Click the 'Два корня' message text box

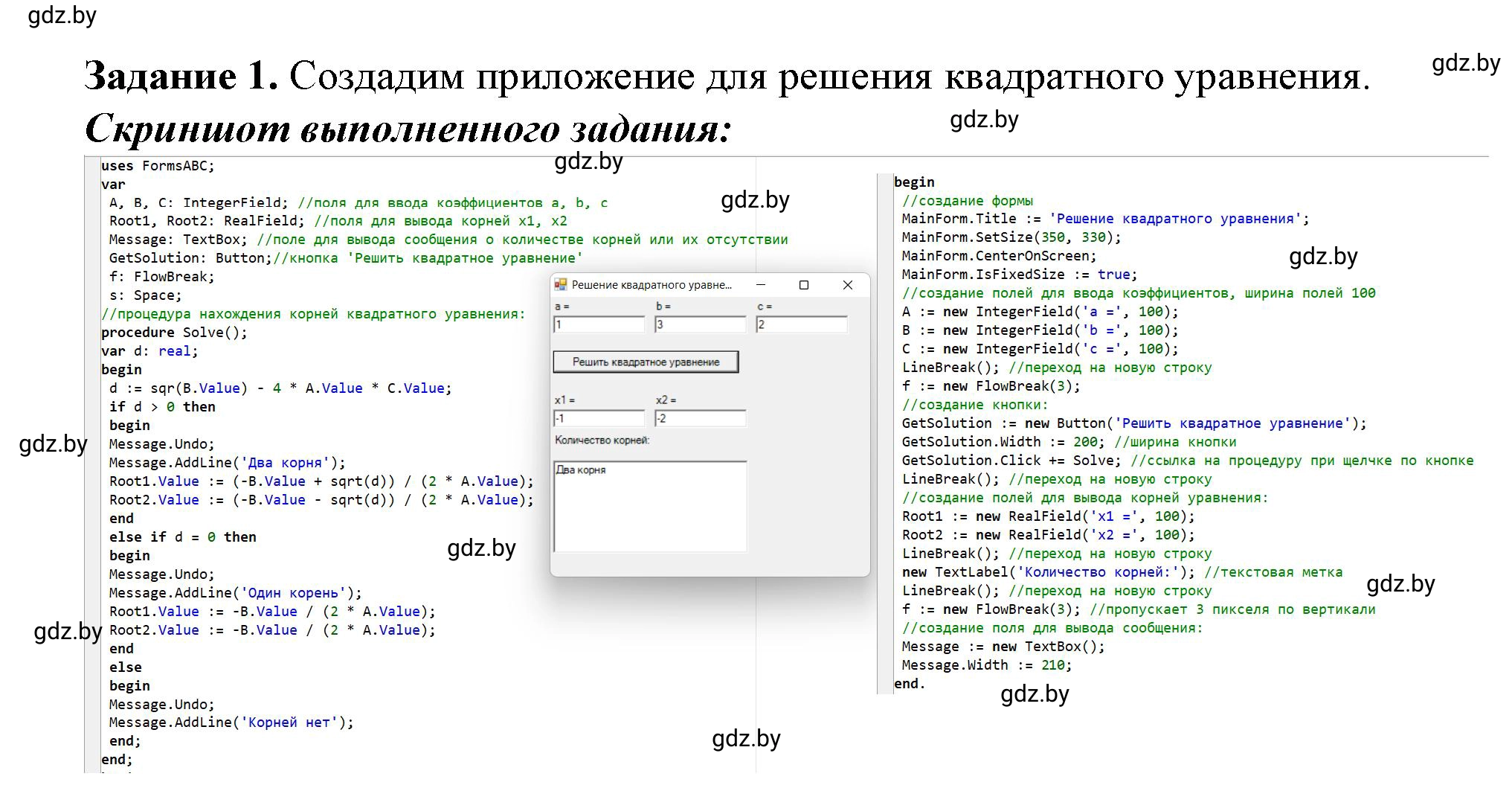pos(650,506)
